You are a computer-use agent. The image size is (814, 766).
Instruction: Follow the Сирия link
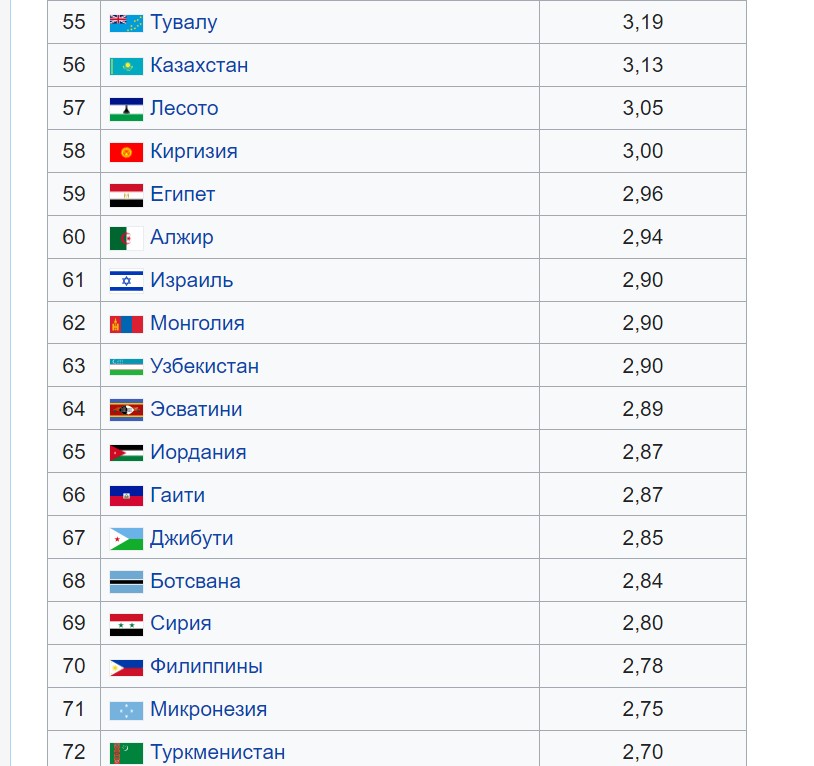point(181,623)
